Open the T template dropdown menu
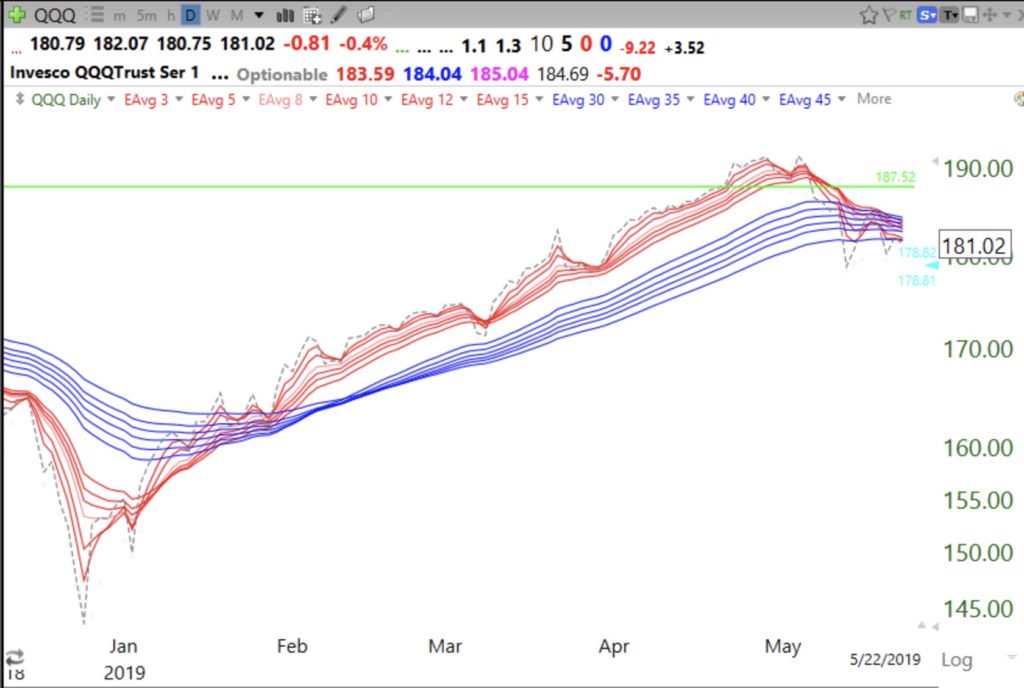 coord(949,15)
